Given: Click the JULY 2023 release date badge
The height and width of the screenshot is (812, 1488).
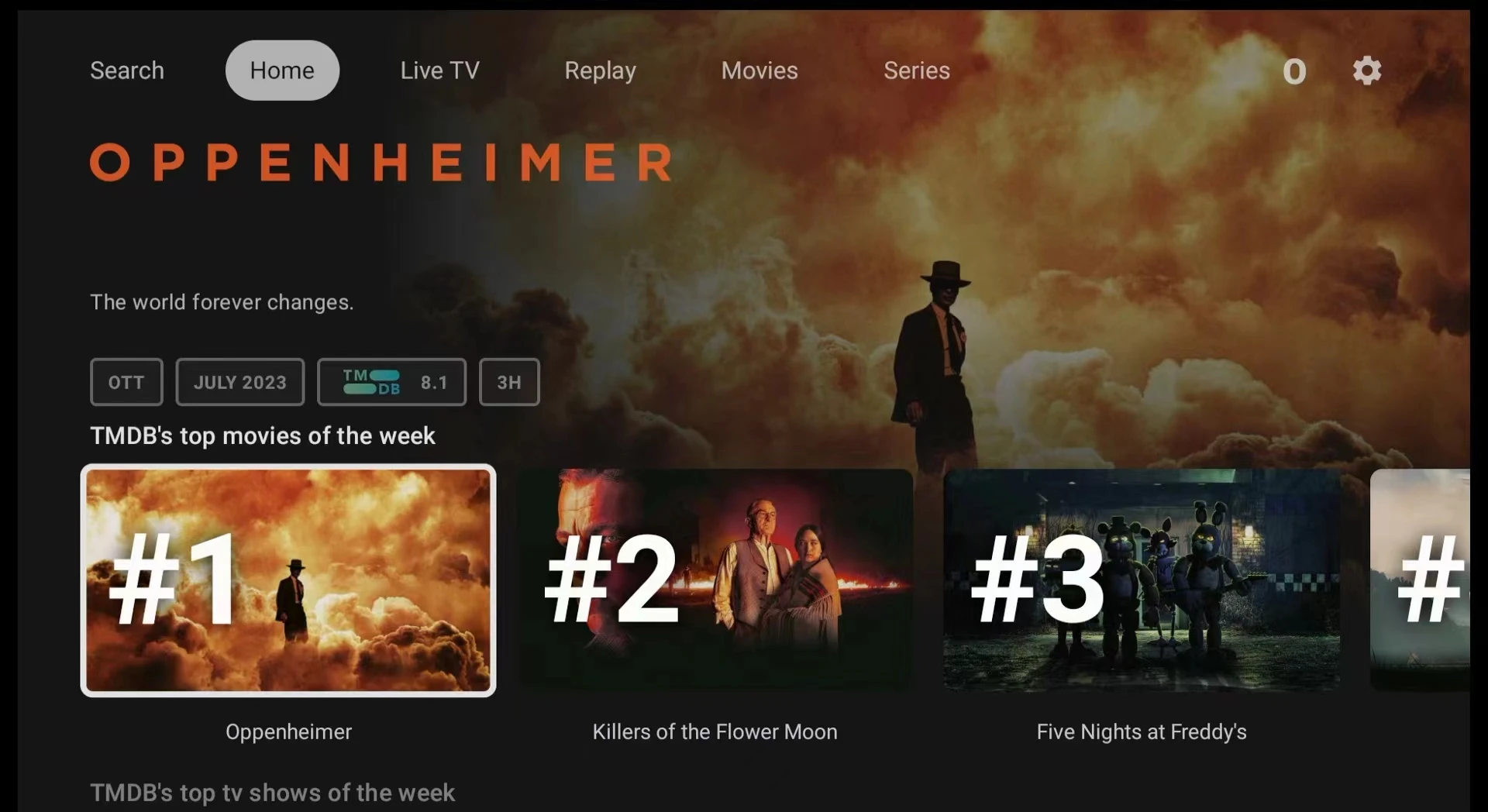Looking at the screenshot, I should pos(240,382).
